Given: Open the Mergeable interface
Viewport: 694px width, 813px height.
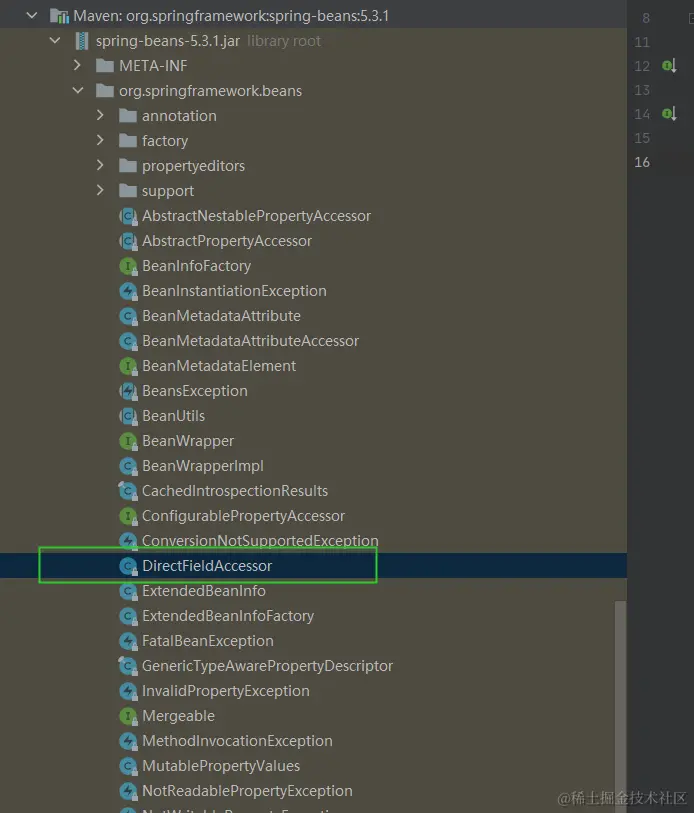Looking at the screenshot, I should tap(178, 716).
